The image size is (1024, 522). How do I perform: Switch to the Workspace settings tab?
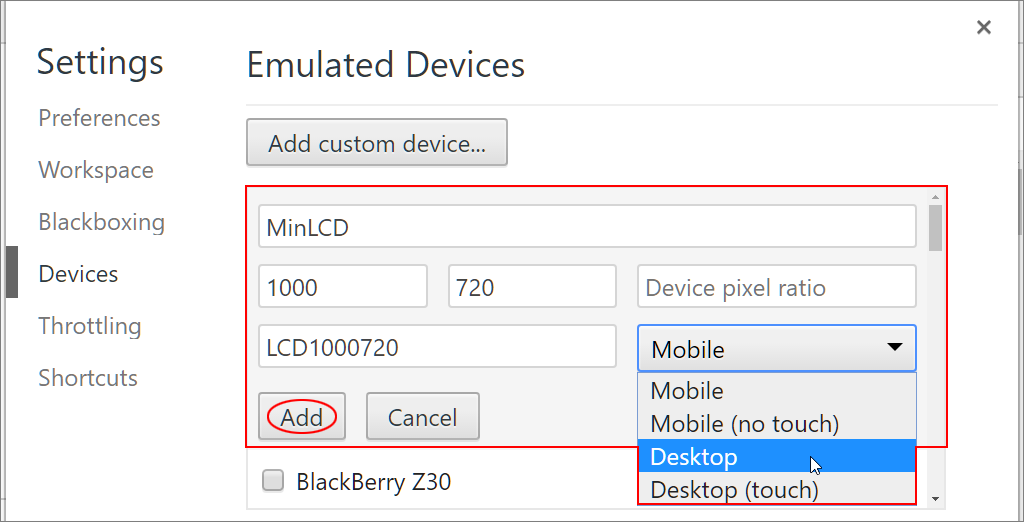coord(96,170)
